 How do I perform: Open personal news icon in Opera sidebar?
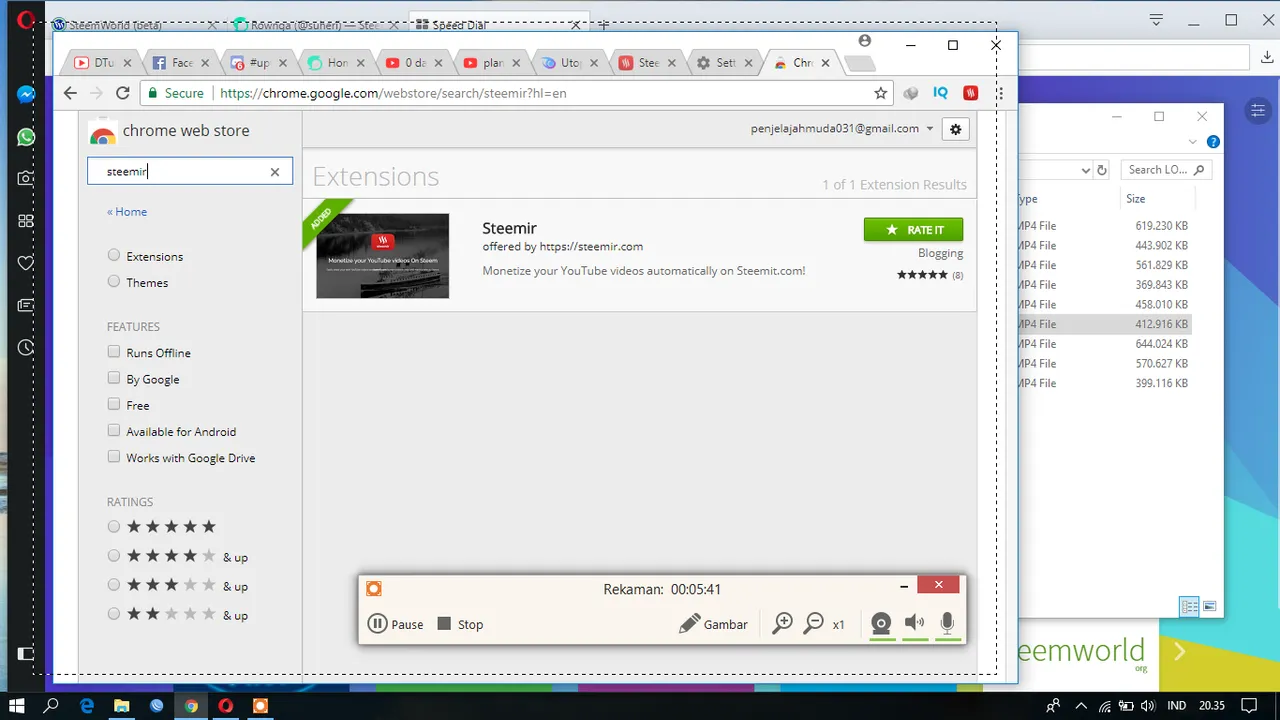[x=26, y=305]
